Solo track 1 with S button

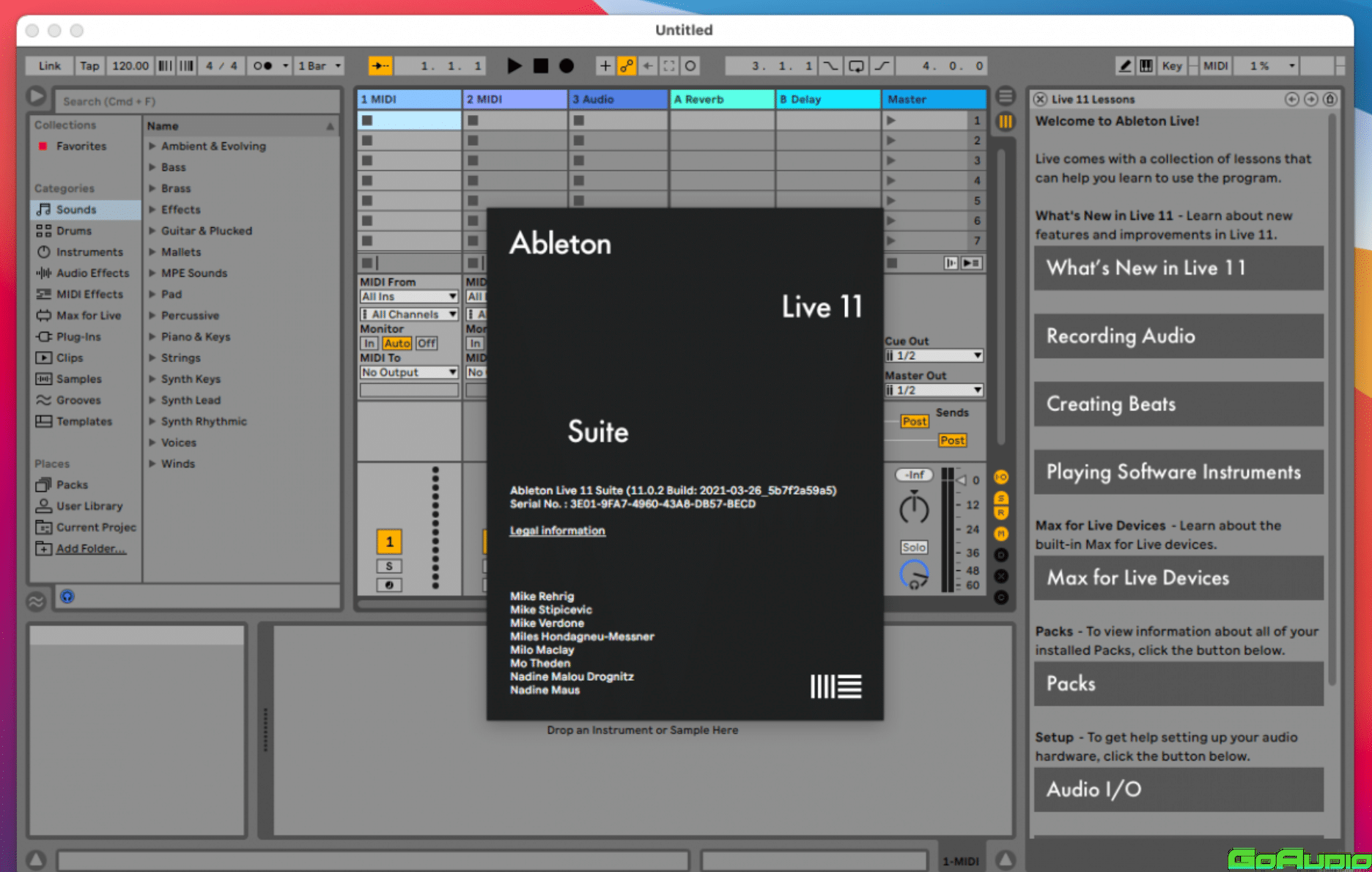pos(389,566)
